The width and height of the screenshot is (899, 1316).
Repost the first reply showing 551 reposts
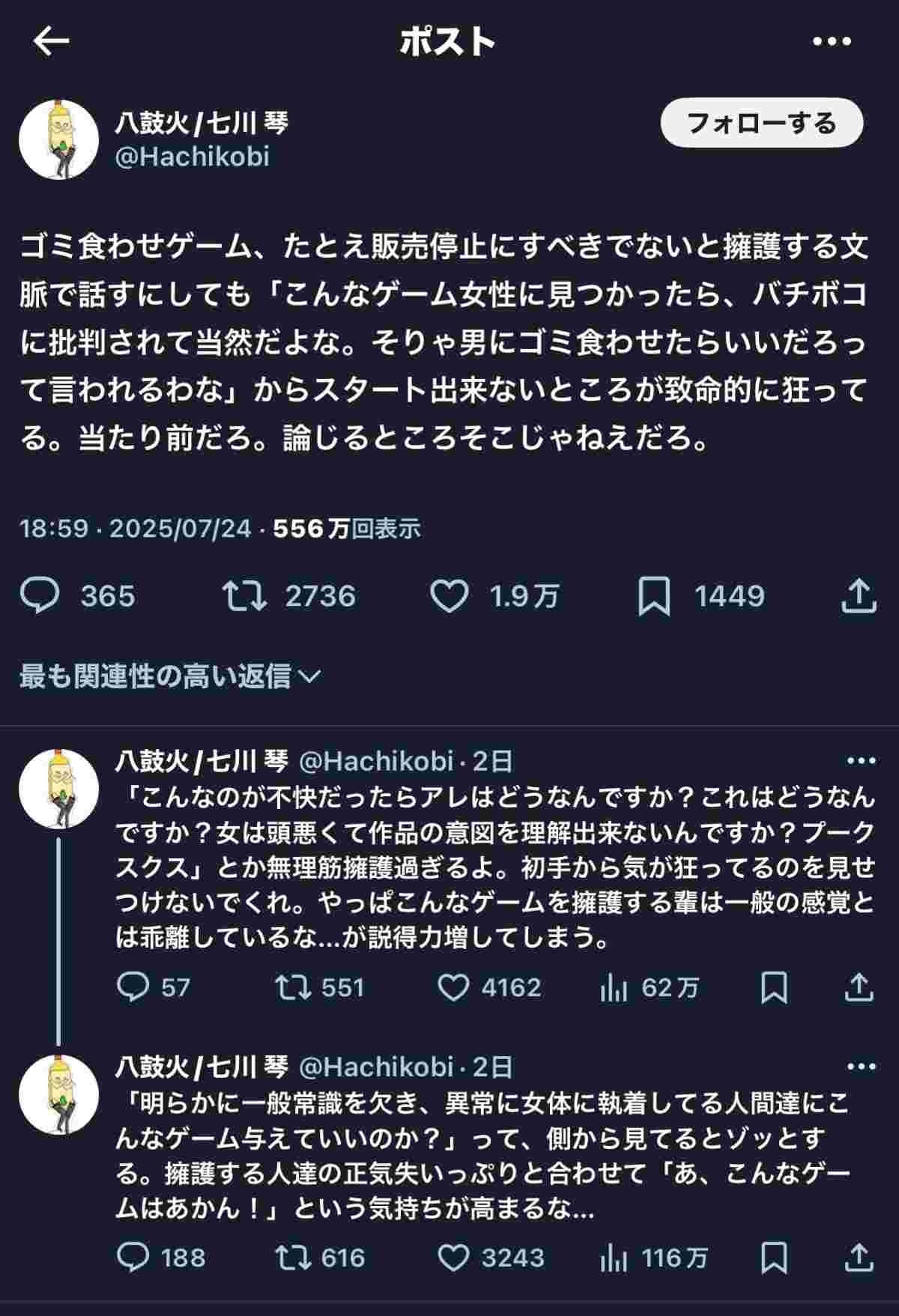[x=292, y=987]
